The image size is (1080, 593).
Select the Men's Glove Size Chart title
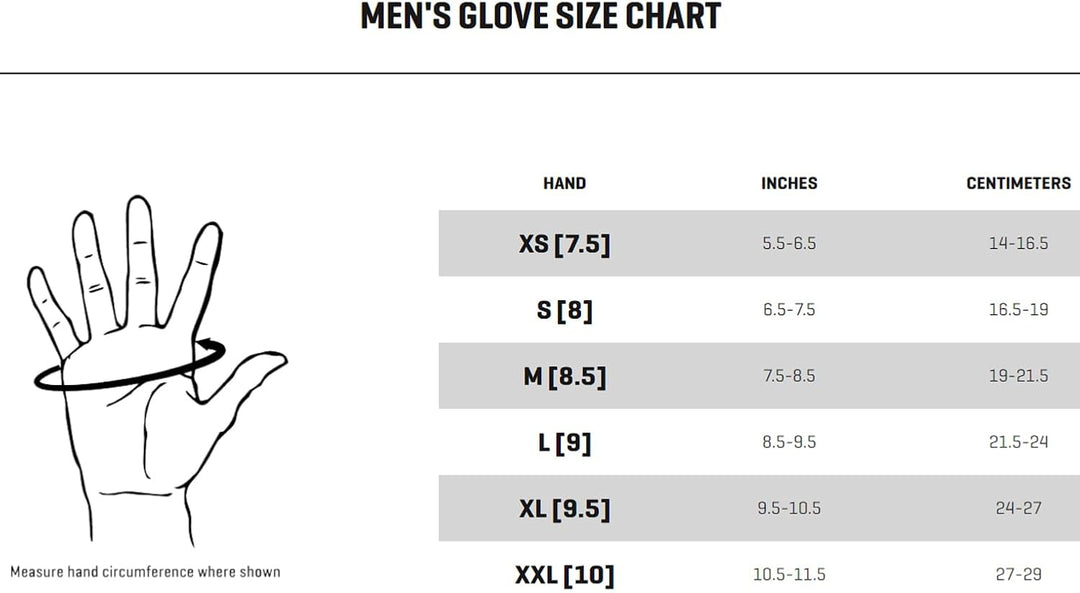541,17
